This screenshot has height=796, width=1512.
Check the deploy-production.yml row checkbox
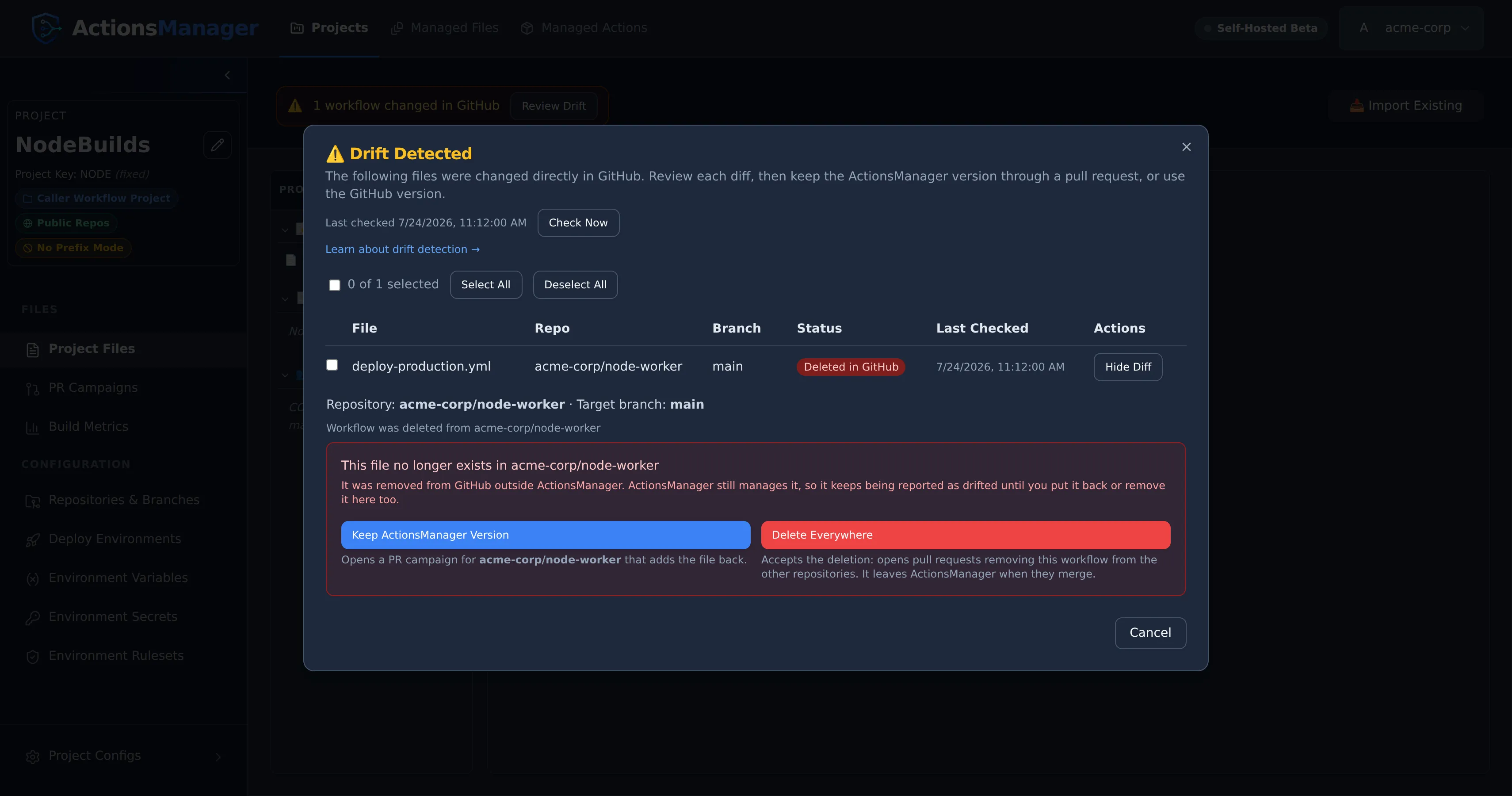[332, 365]
